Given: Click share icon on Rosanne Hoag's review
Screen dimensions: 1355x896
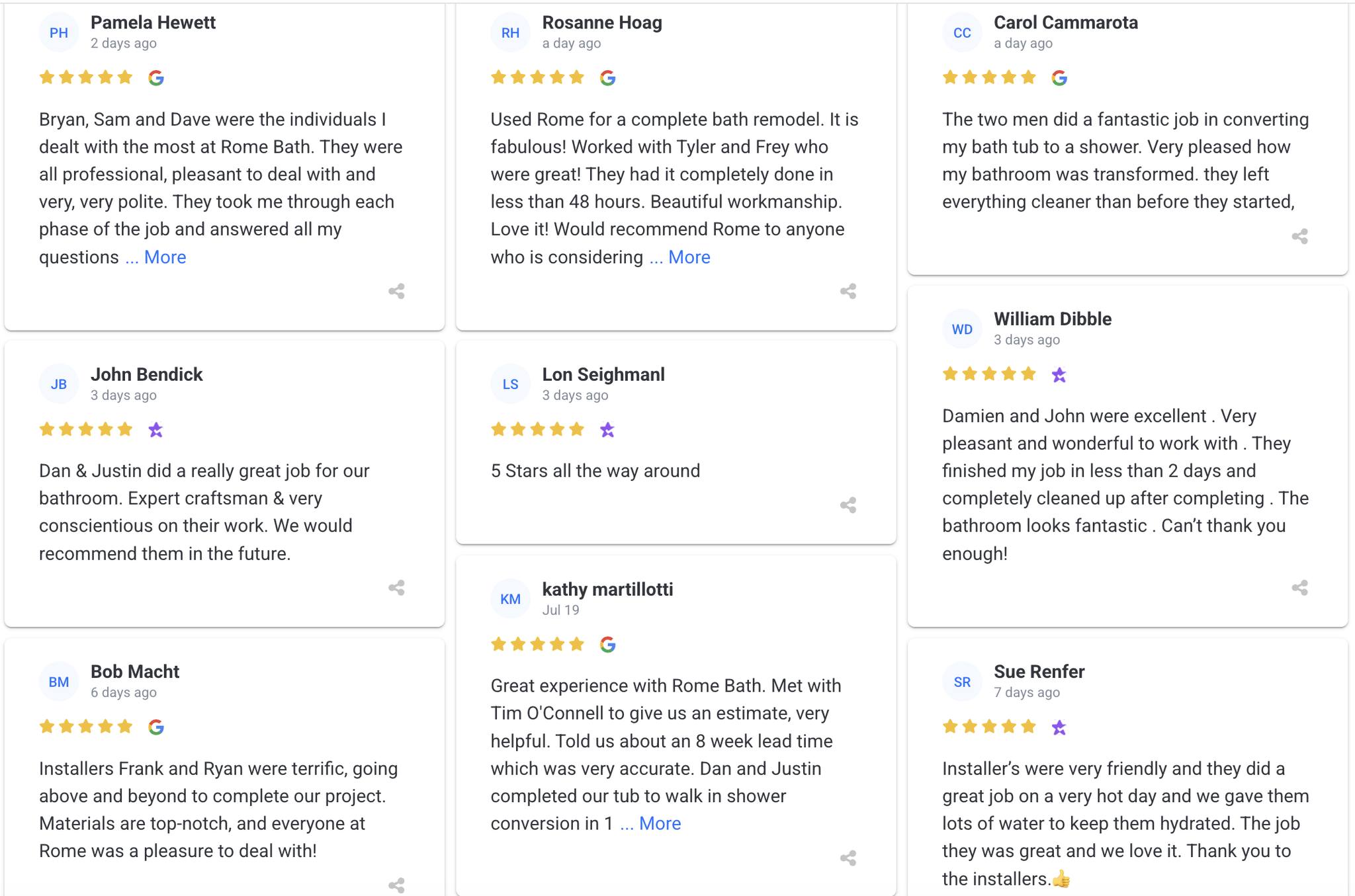Looking at the screenshot, I should point(848,291).
